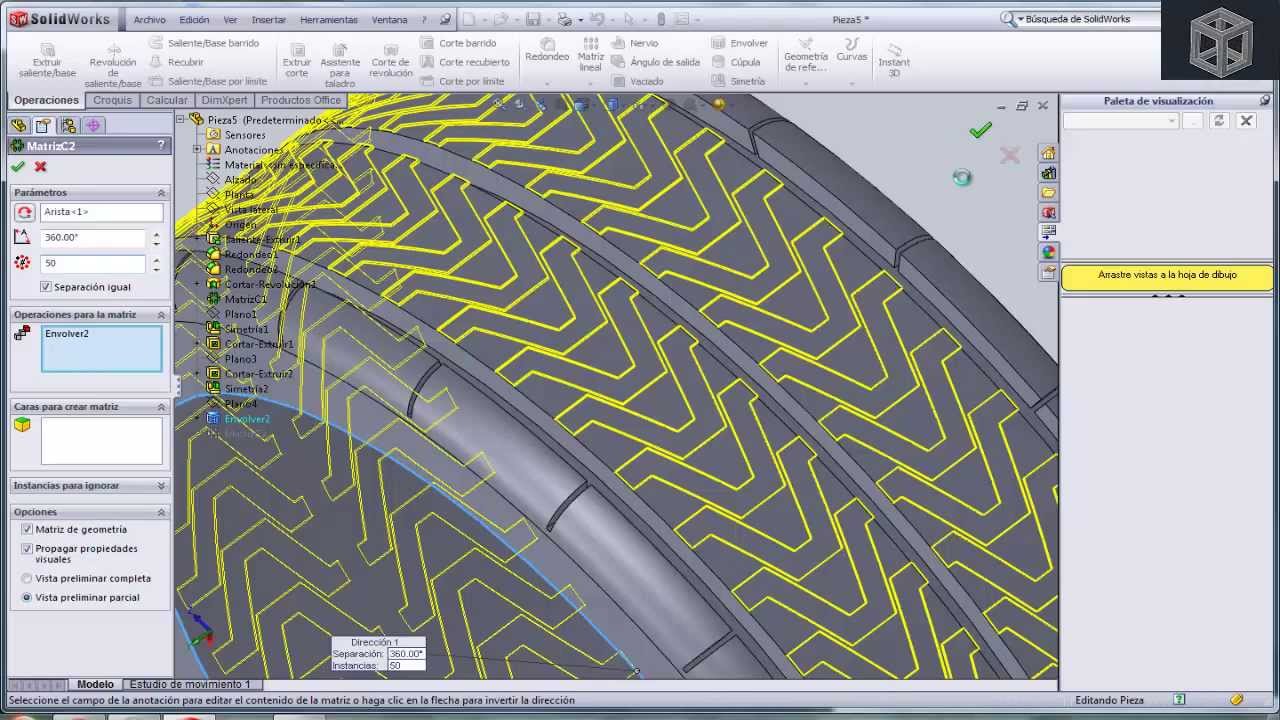Screen dimensions: 1280x720
Task: Switch to the PropertyManager tab icon
Action: [43, 125]
